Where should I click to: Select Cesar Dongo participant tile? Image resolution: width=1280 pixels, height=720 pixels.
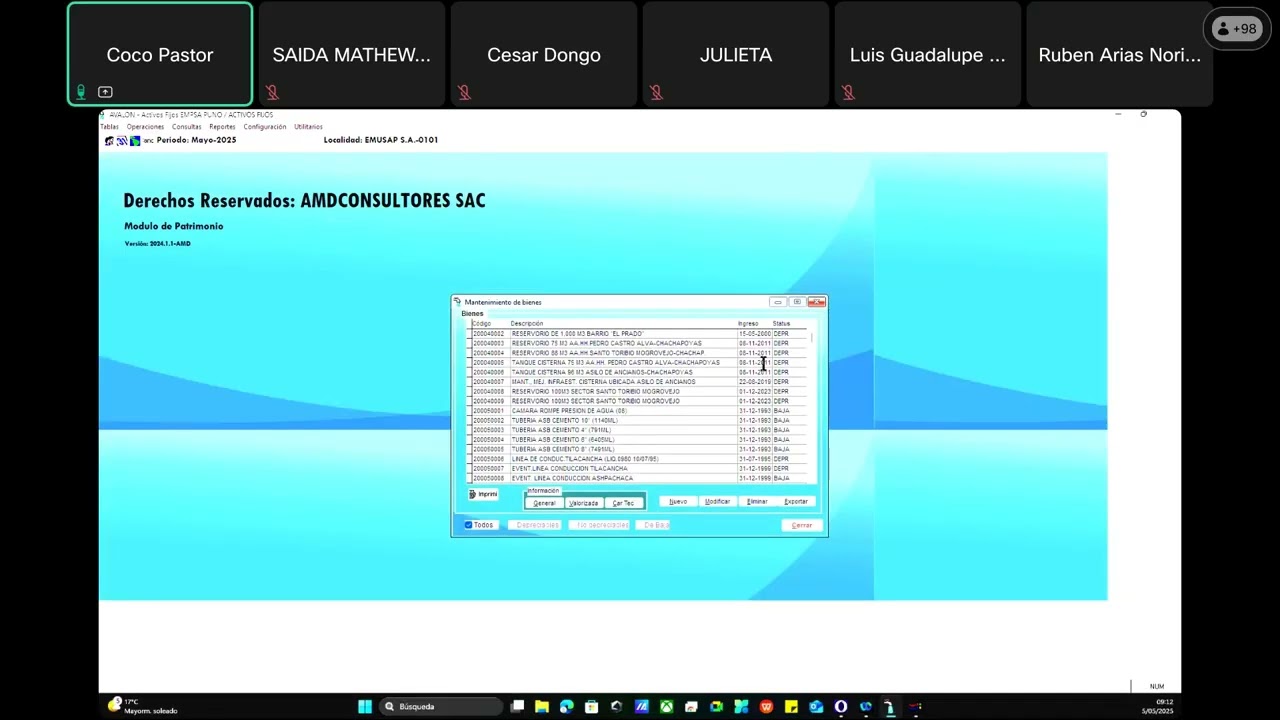click(x=544, y=54)
